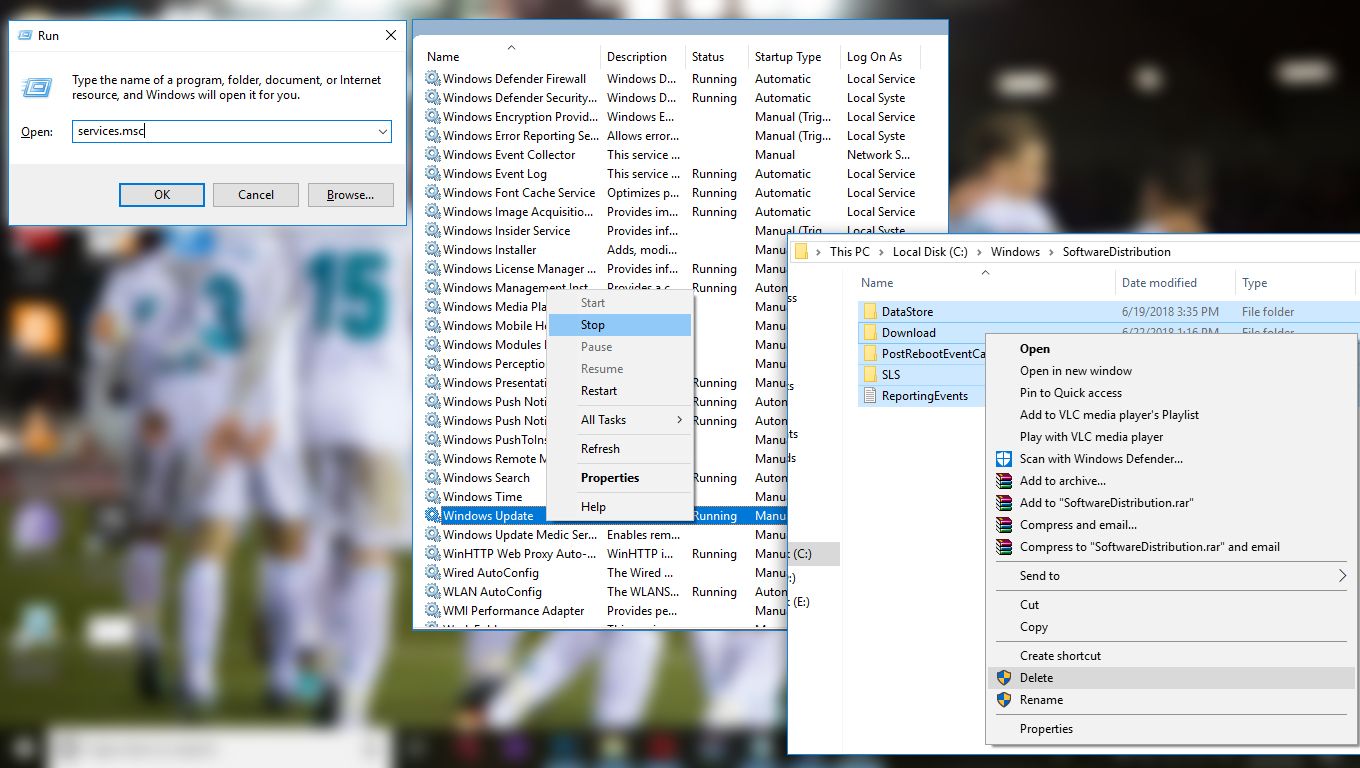Click WinRAR icon beside Compress and email

[x=1003, y=525]
